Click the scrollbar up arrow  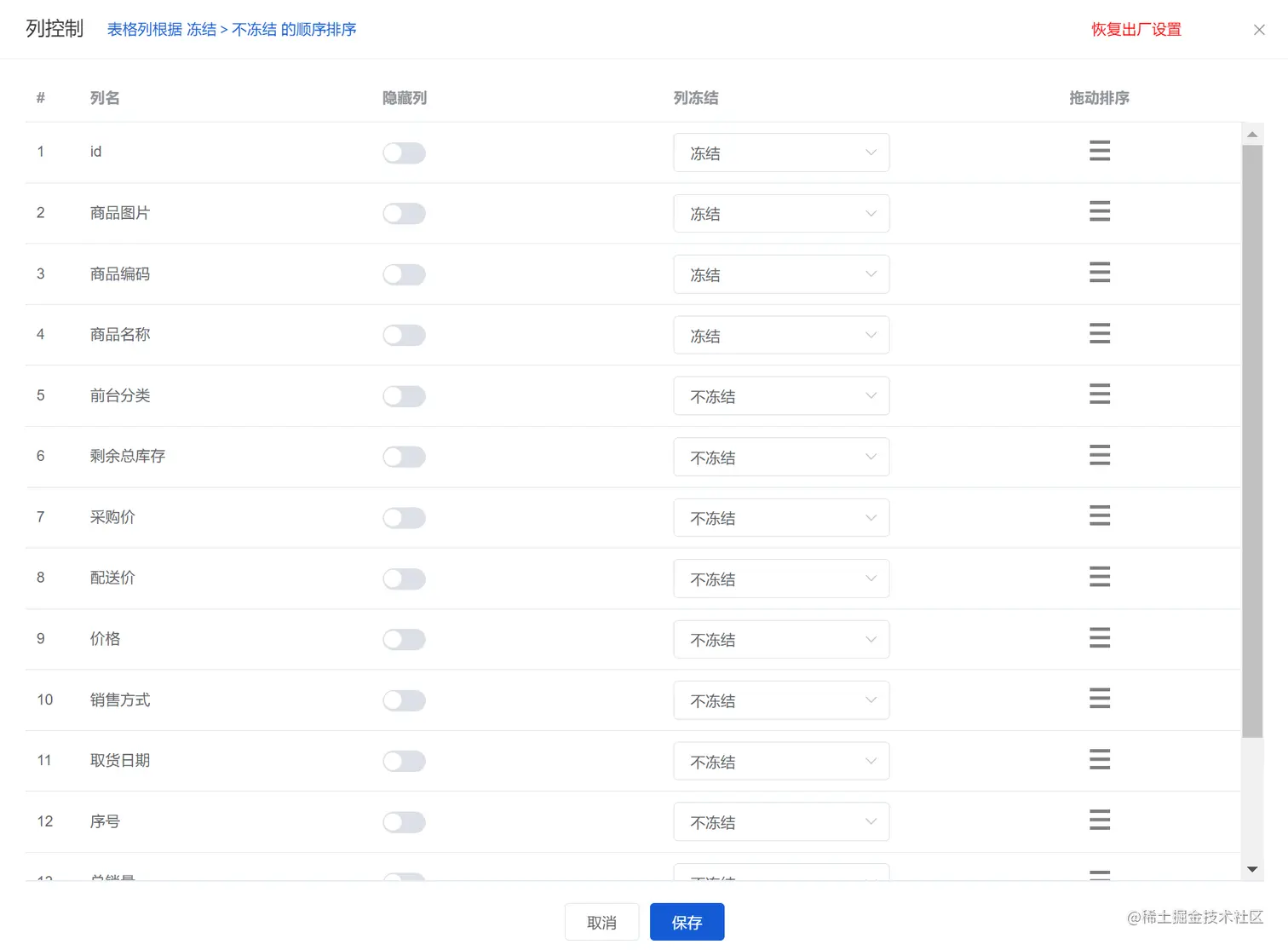[1252, 135]
